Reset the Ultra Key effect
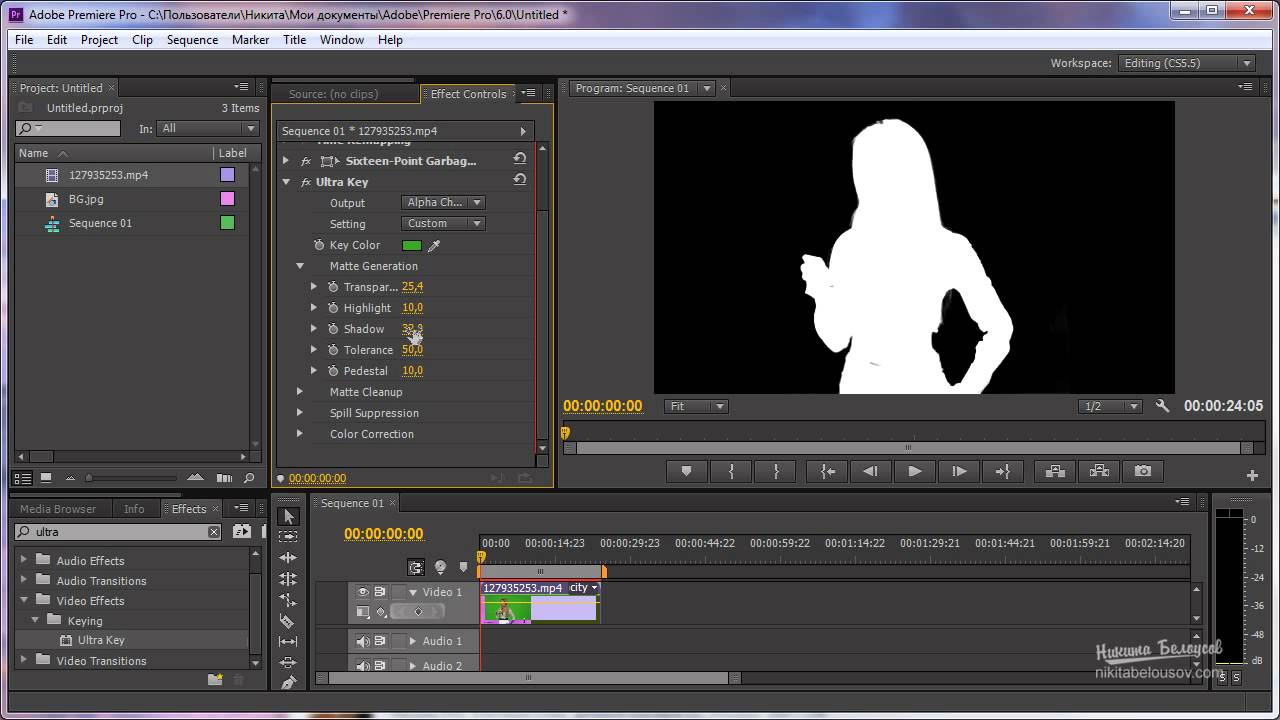The width and height of the screenshot is (1280, 720). click(x=520, y=181)
